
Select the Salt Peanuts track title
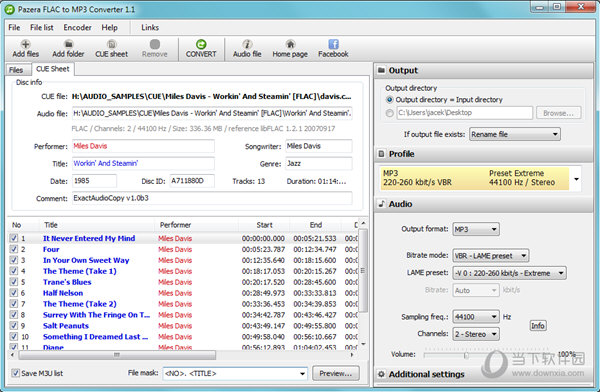pyautogui.click(x=66, y=326)
